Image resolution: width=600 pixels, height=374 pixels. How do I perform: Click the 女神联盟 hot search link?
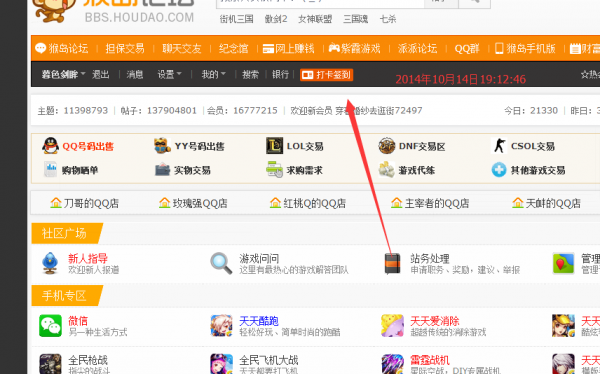point(315,19)
